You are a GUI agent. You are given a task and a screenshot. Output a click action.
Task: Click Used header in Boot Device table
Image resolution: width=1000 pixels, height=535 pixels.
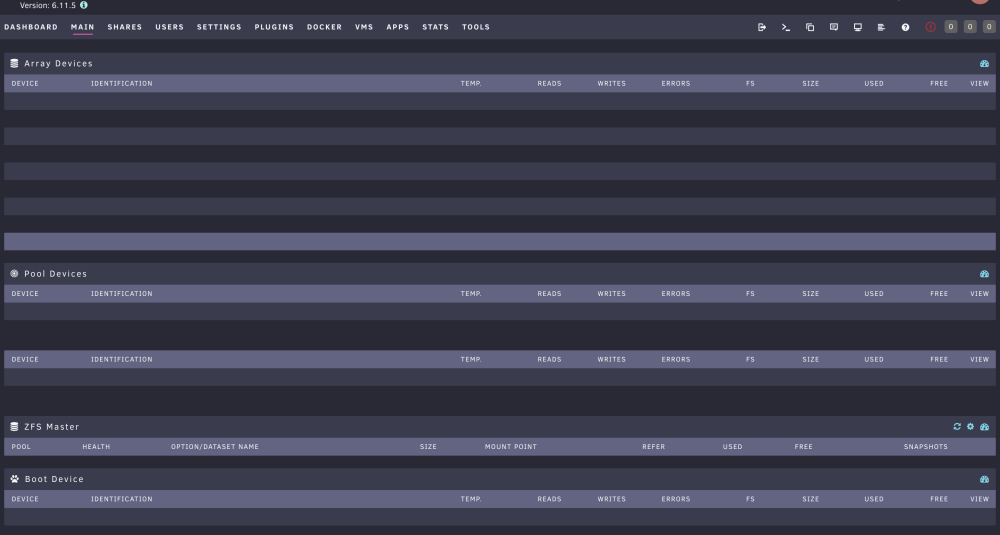pos(874,499)
